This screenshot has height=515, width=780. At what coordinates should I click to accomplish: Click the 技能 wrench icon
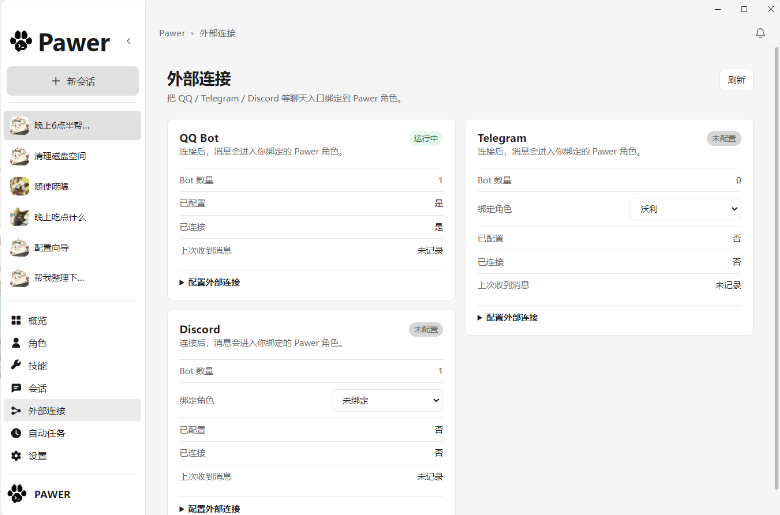pos(16,365)
